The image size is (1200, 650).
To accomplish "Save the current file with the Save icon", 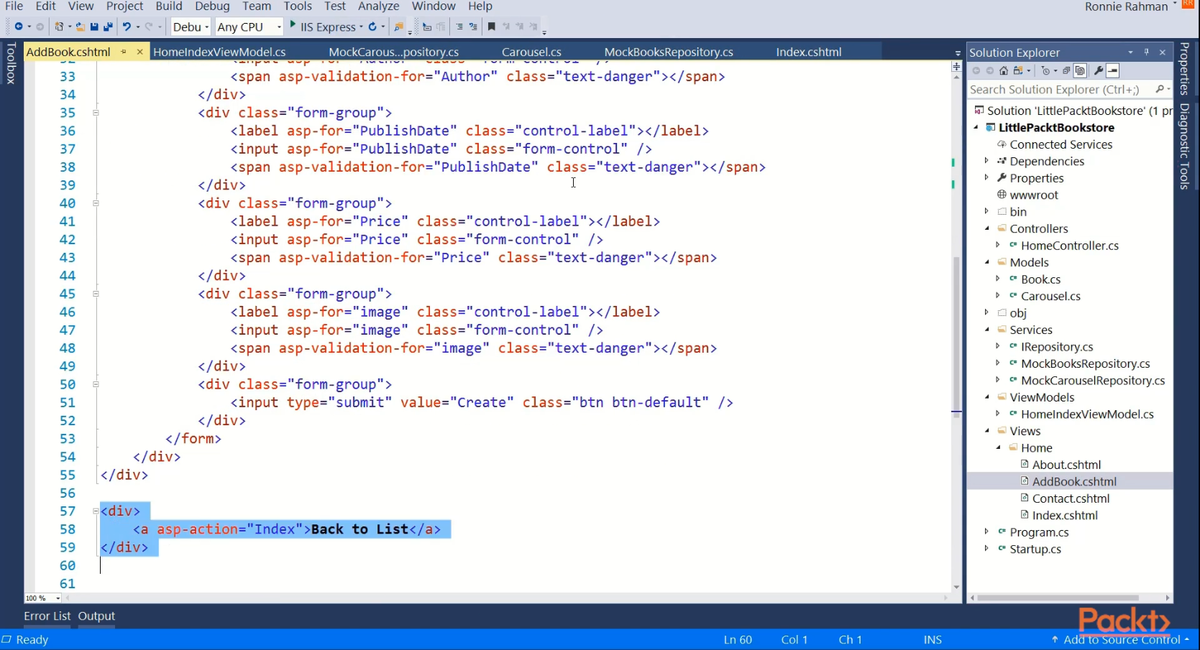I will point(94,26).
